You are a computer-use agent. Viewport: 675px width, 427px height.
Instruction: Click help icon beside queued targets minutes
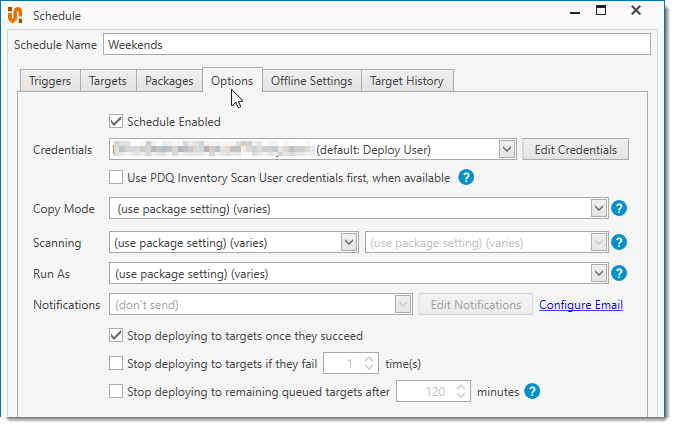(533, 391)
